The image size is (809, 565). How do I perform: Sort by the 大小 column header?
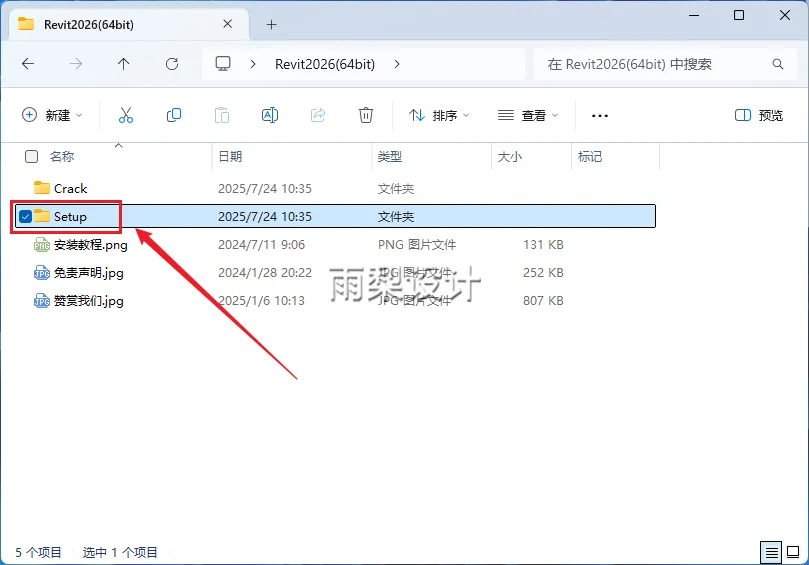pyautogui.click(x=510, y=156)
